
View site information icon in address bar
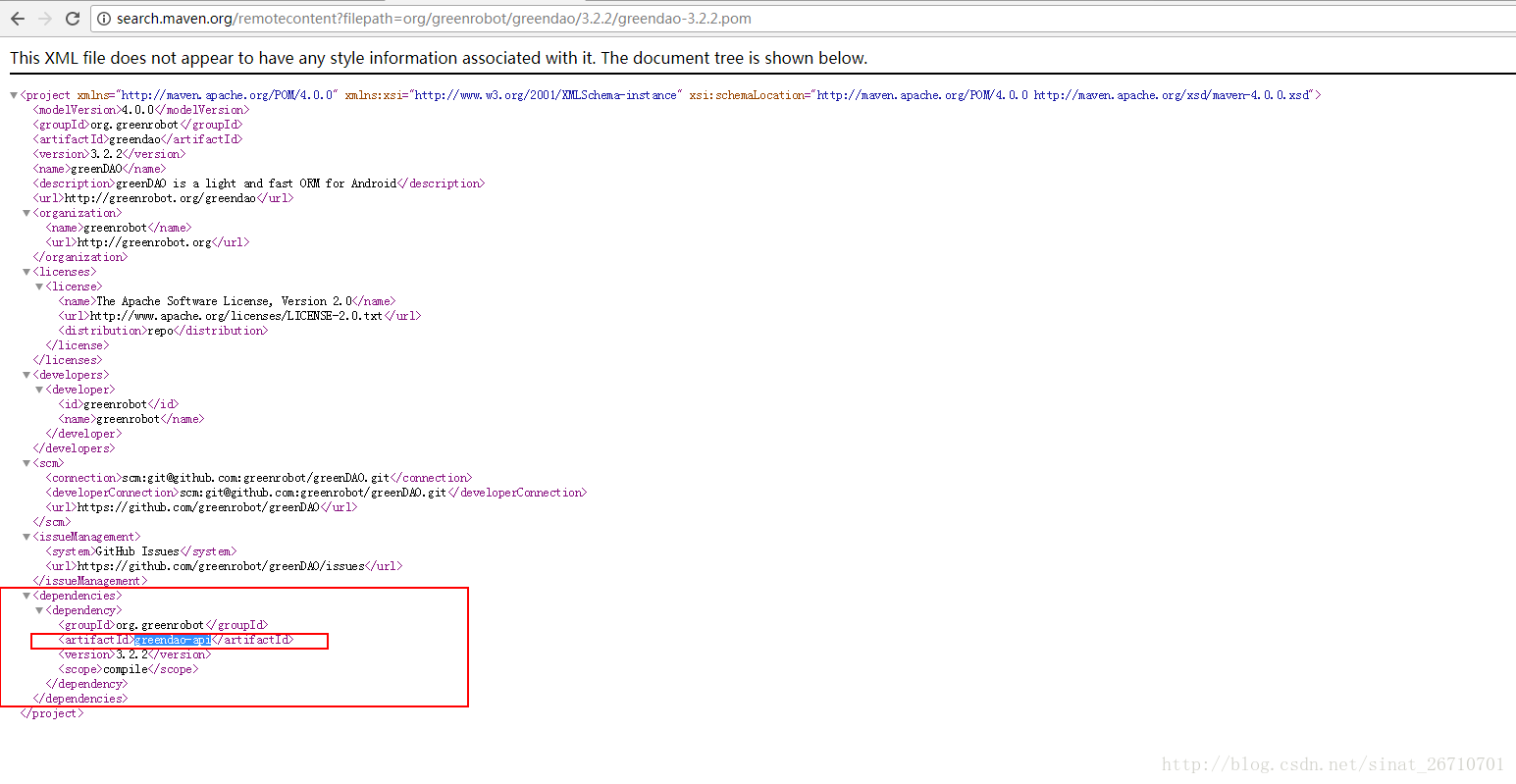coord(104,19)
